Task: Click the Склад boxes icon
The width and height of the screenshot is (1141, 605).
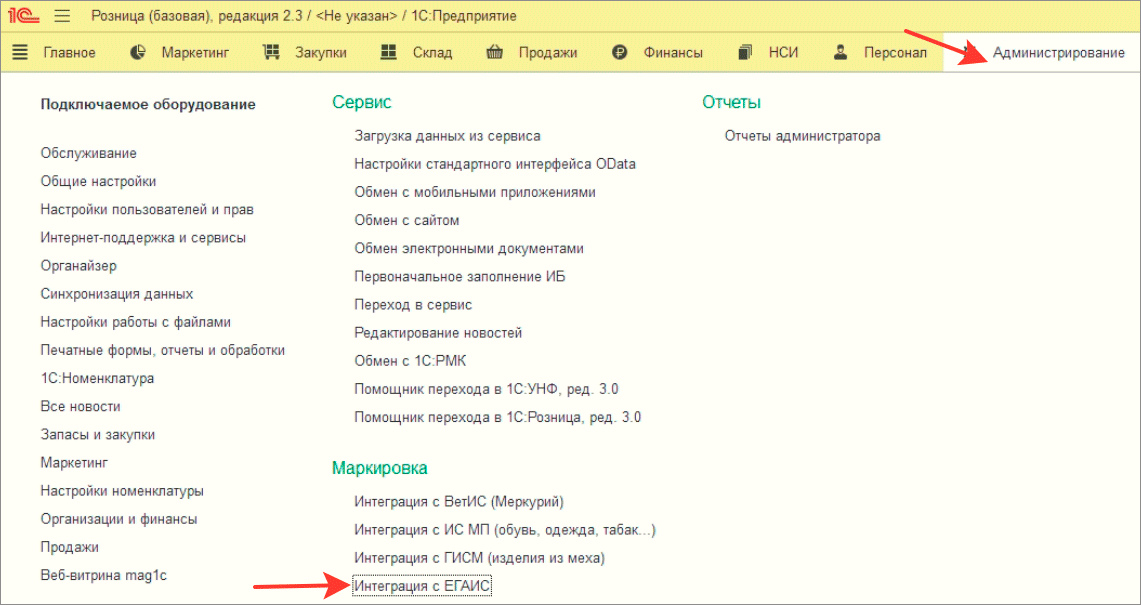Action: click(x=389, y=52)
